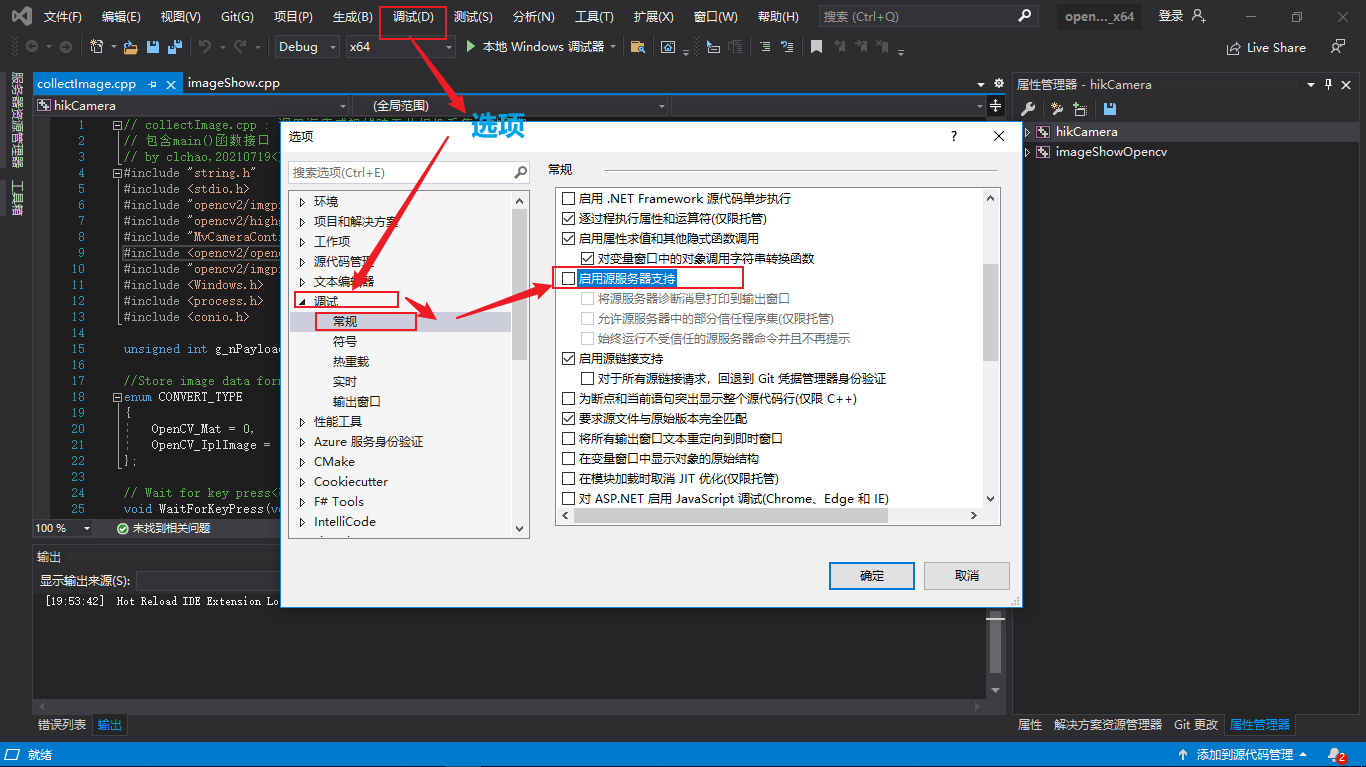1366x767 pixels.
Task: Uncheck 启用源链接支持 checkbox
Action: (569, 358)
